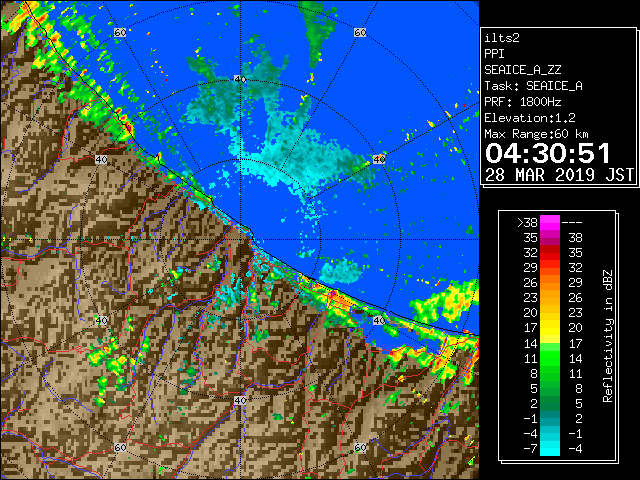The height and width of the screenshot is (480, 640).
Task: Pick the yellow 17–20 dBZ legend band
Action: [x=550, y=328]
